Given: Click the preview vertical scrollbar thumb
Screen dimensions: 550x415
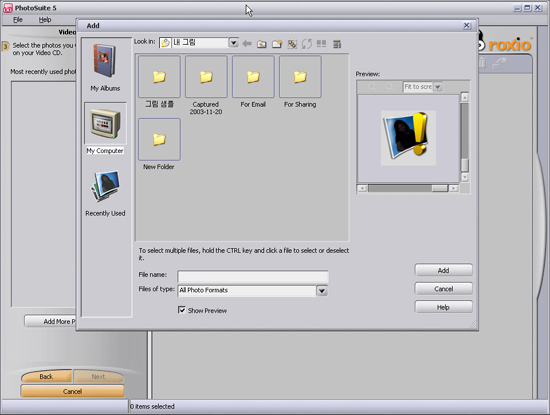Looking at the screenshot, I should coord(464,165).
